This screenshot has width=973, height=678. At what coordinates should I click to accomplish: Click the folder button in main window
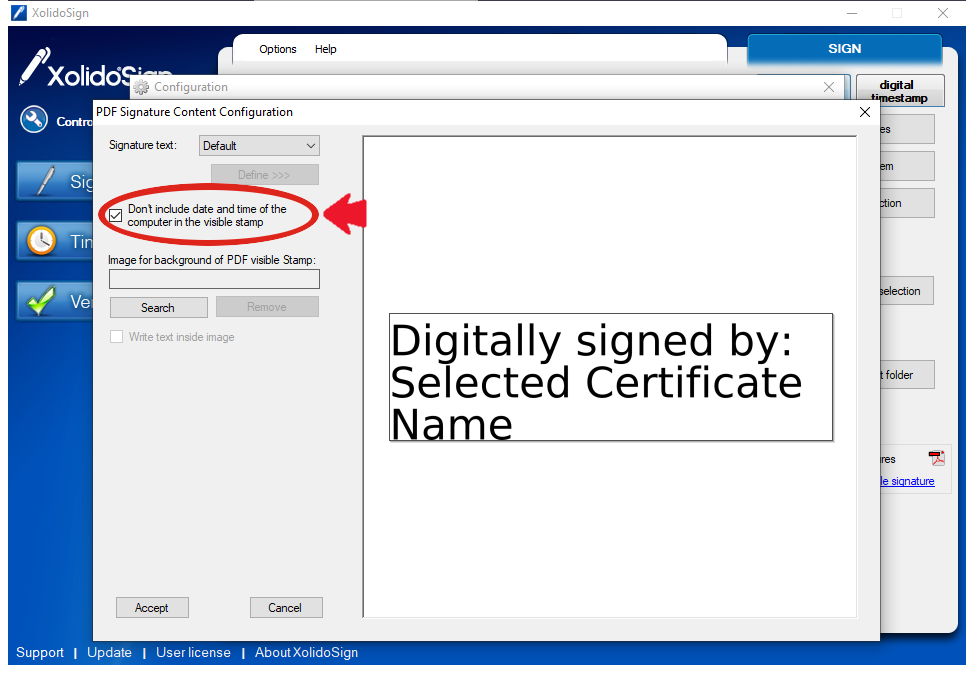[x=906, y=375]
